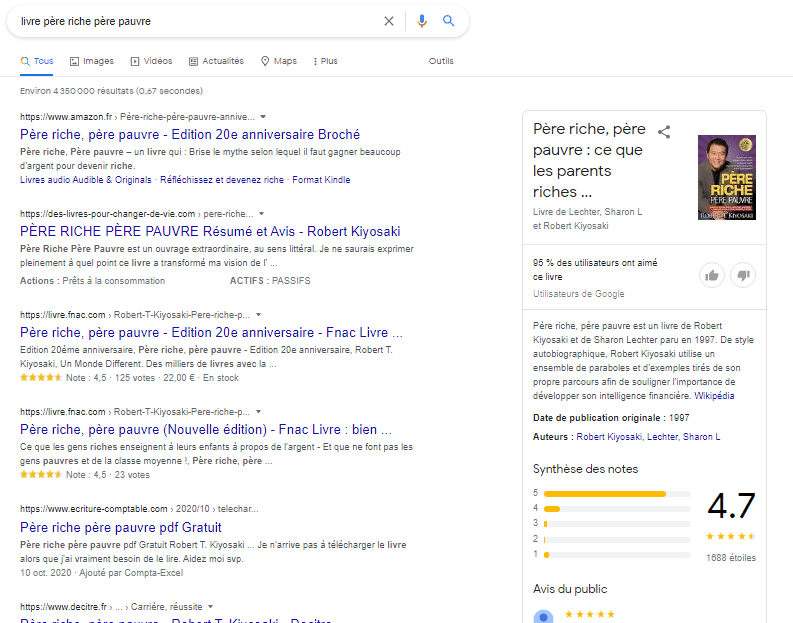This screenshot has width=793, height=623.
Task: Expand the first livre.fnac.com result options arrow
Action: pos(258,315)
